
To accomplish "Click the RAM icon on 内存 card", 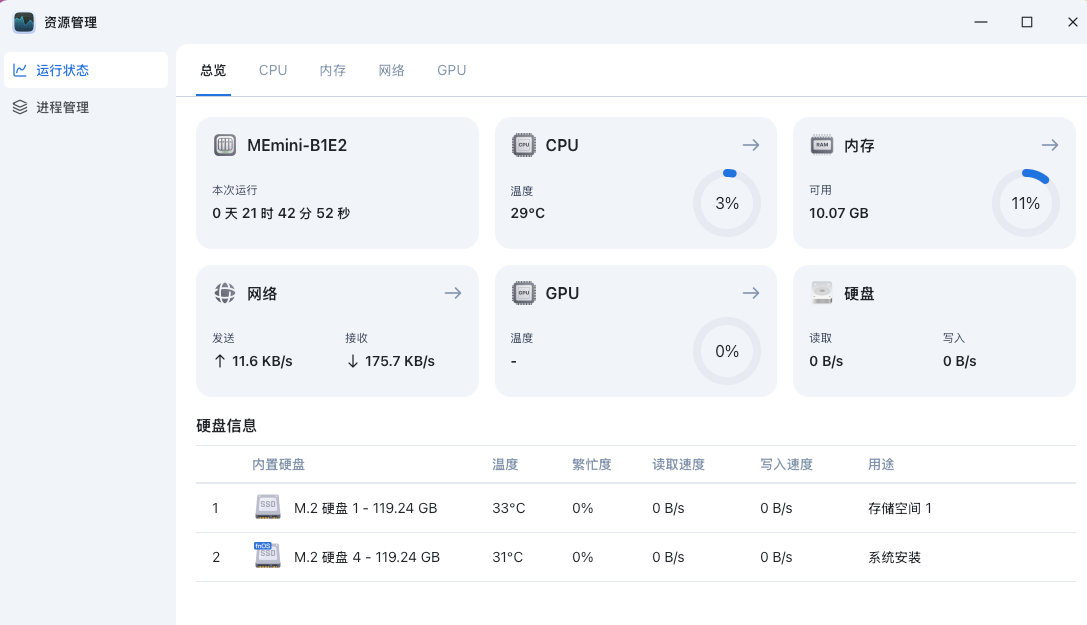I will tap(822, 145).
